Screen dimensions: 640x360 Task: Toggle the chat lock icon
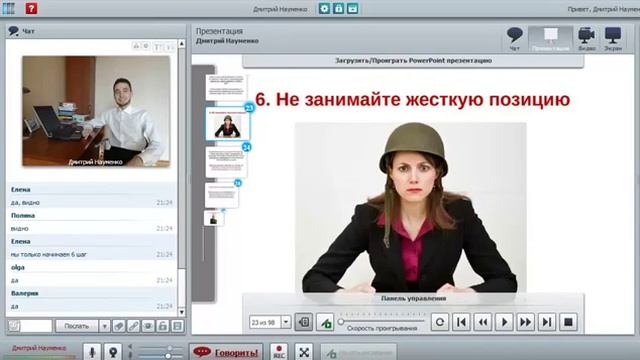163,326
